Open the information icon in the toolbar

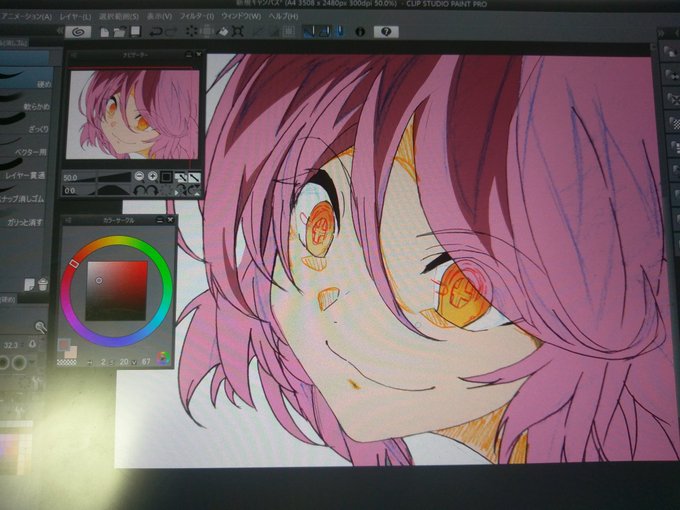360,32
